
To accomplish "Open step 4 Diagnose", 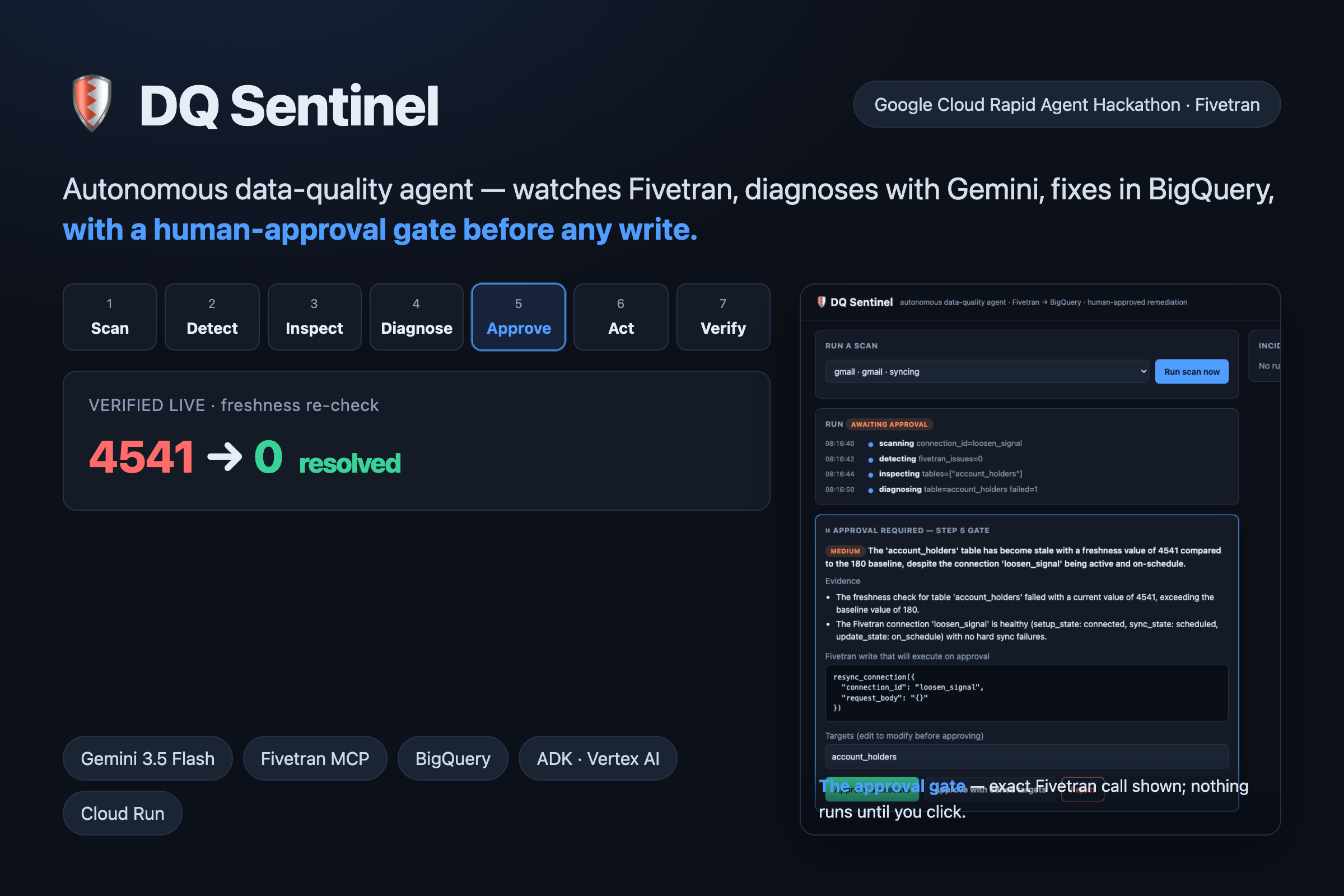I will tap(417, 317).
